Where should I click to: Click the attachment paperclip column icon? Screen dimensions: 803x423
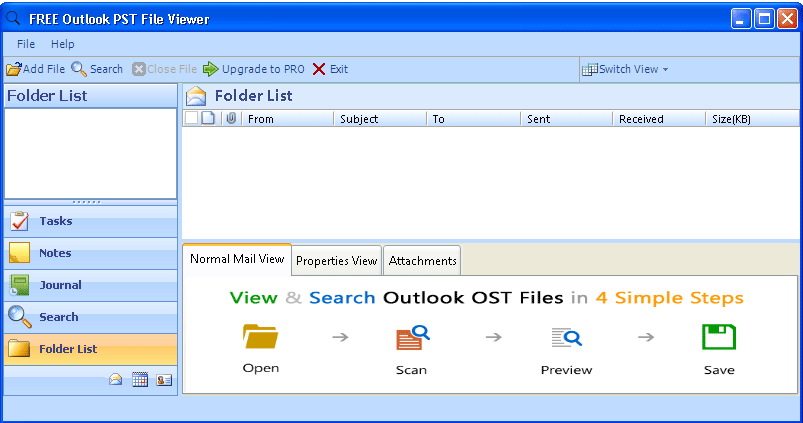[231, 118]
